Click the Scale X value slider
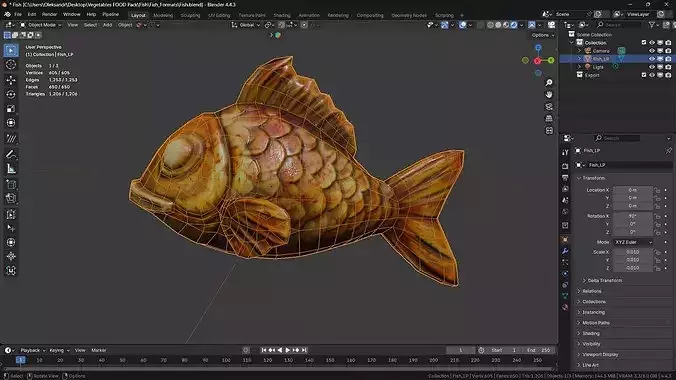The height and width of the screenshot is (380, 676). (632, 252)
